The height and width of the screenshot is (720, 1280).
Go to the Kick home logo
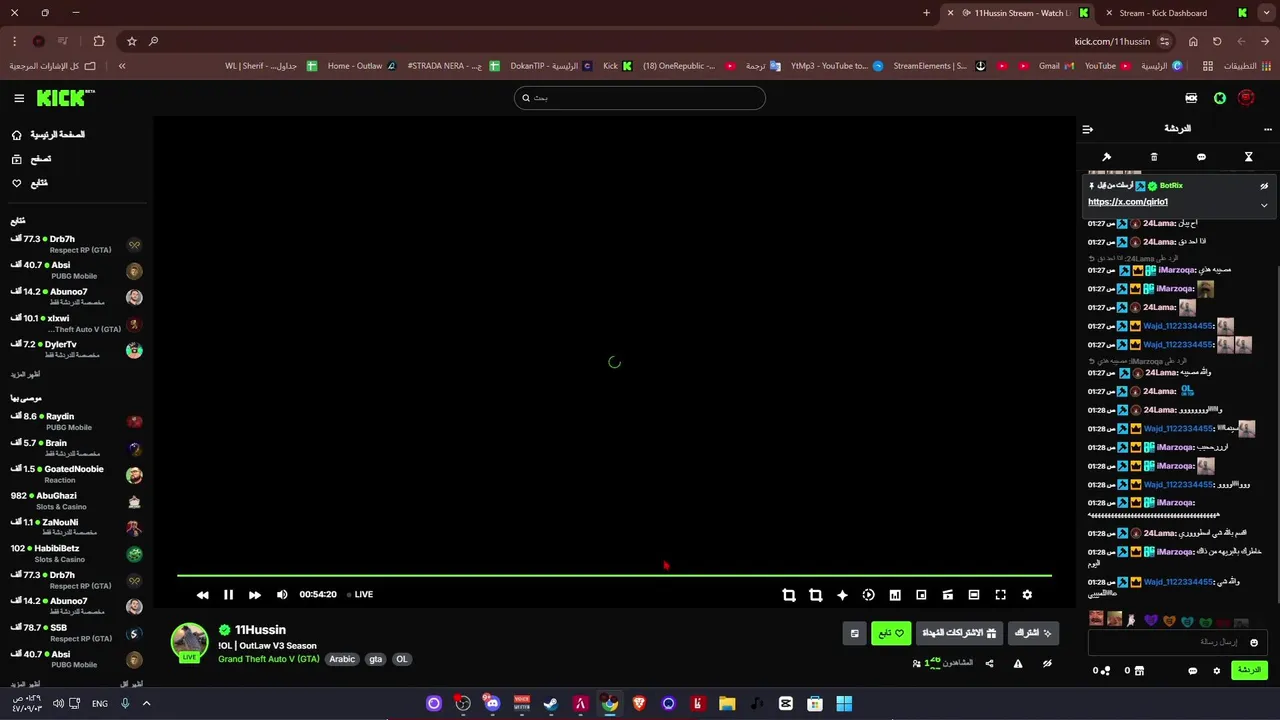coord(65,98)
